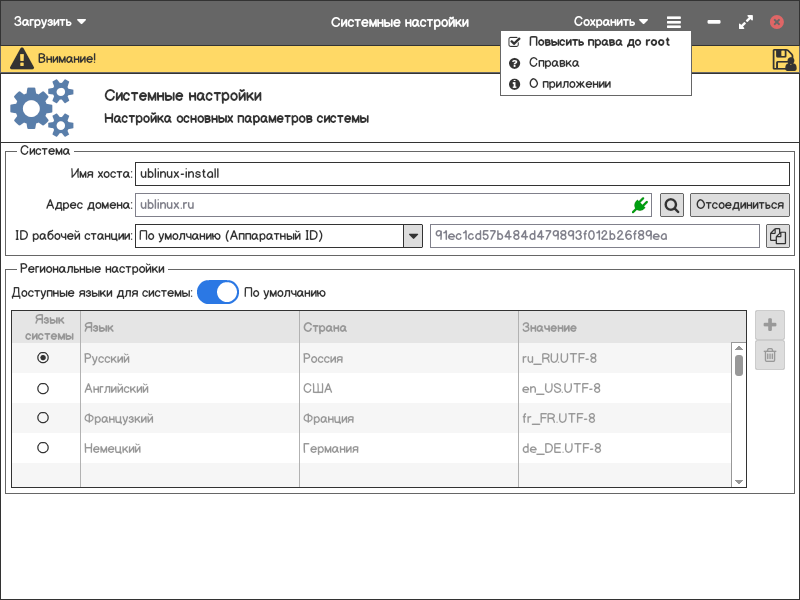
Task: Choose 'О приложении' menu entry
Action: [569, 84]
